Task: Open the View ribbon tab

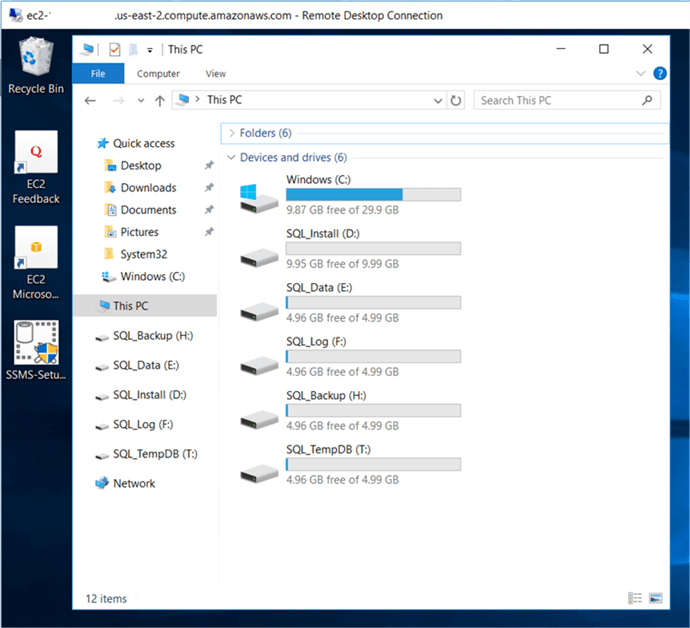Action: 216,73
